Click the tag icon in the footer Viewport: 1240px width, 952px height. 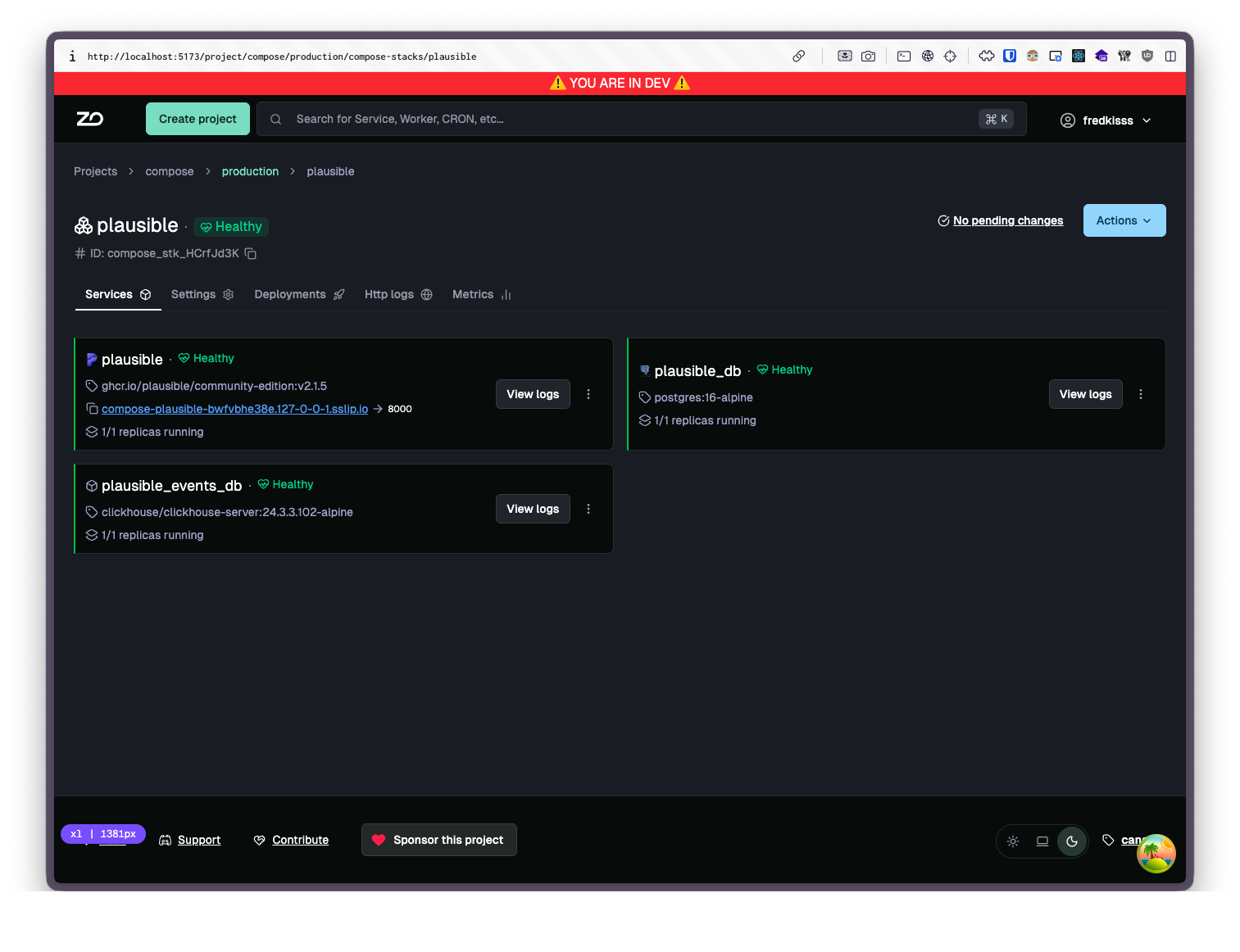1108,841
